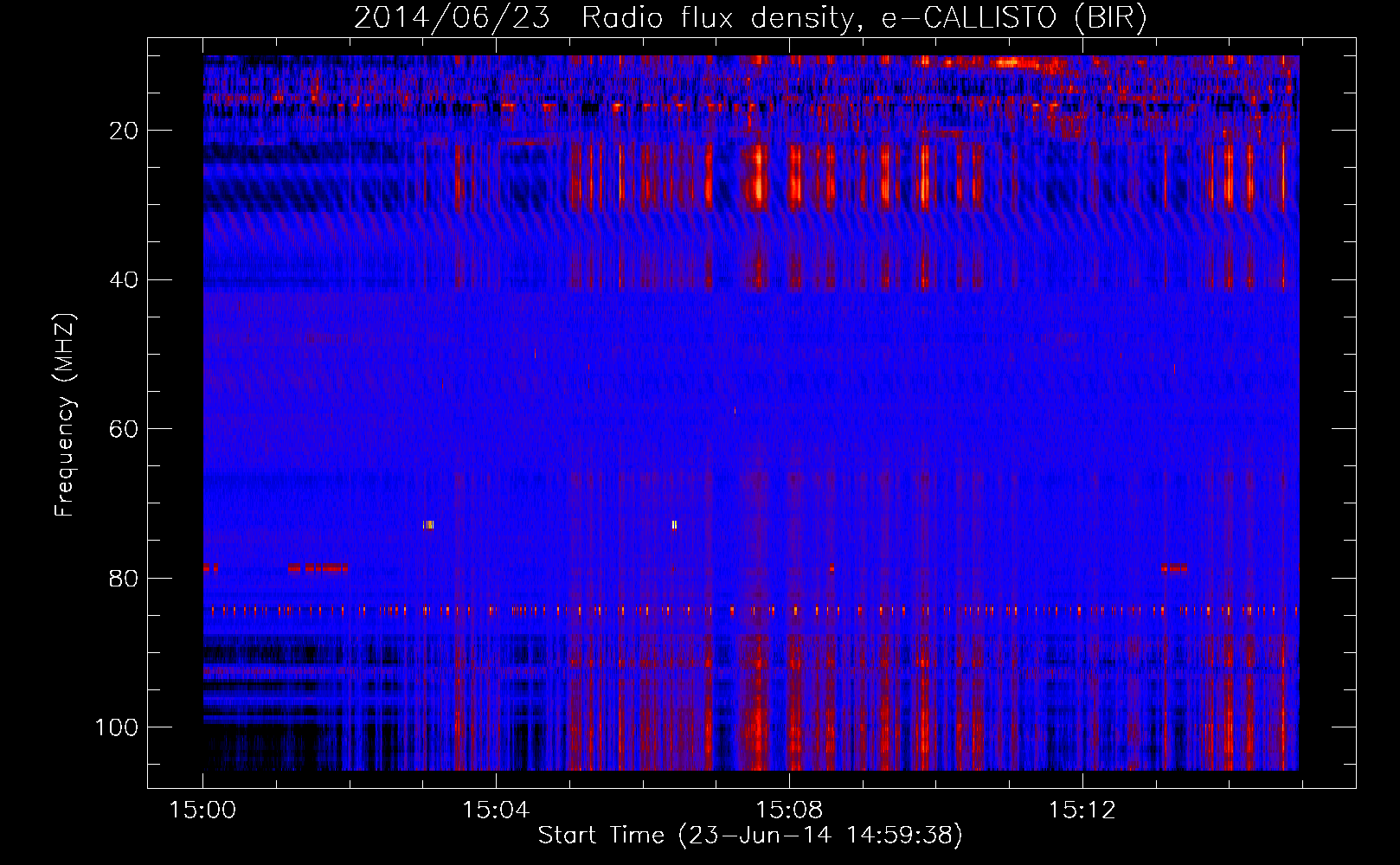Click the 15:08 time tick label
1400x865 pixels.
click(789, 811)
